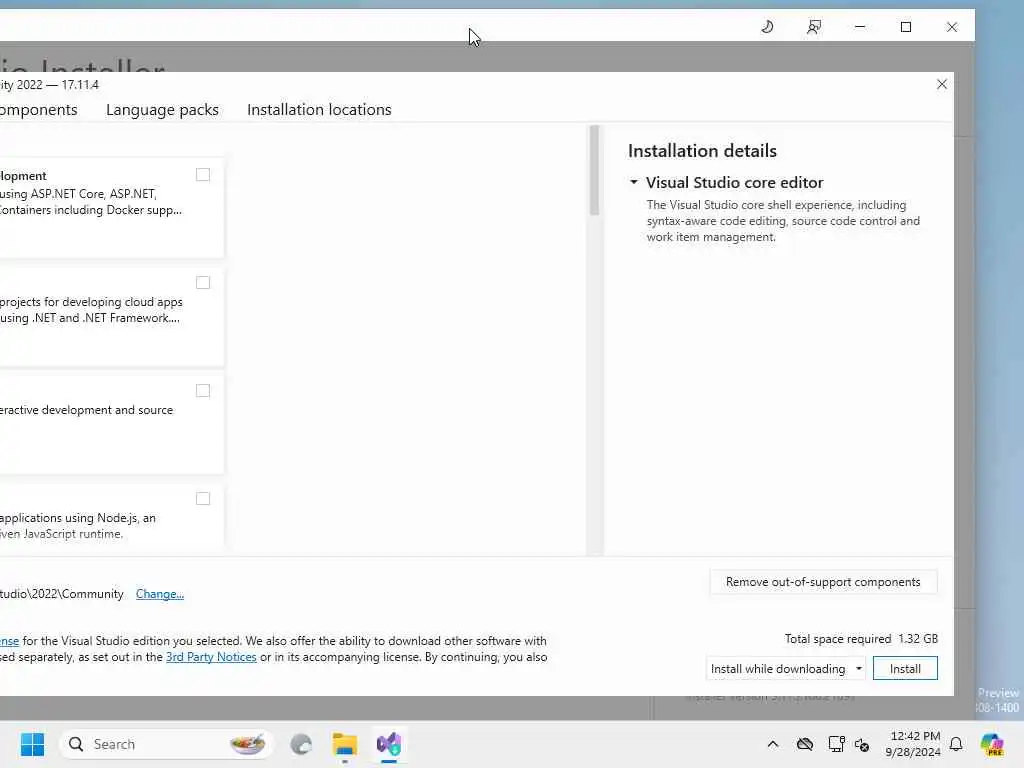
Task: Click the taskbar Search box
Action: coord(167,744)
